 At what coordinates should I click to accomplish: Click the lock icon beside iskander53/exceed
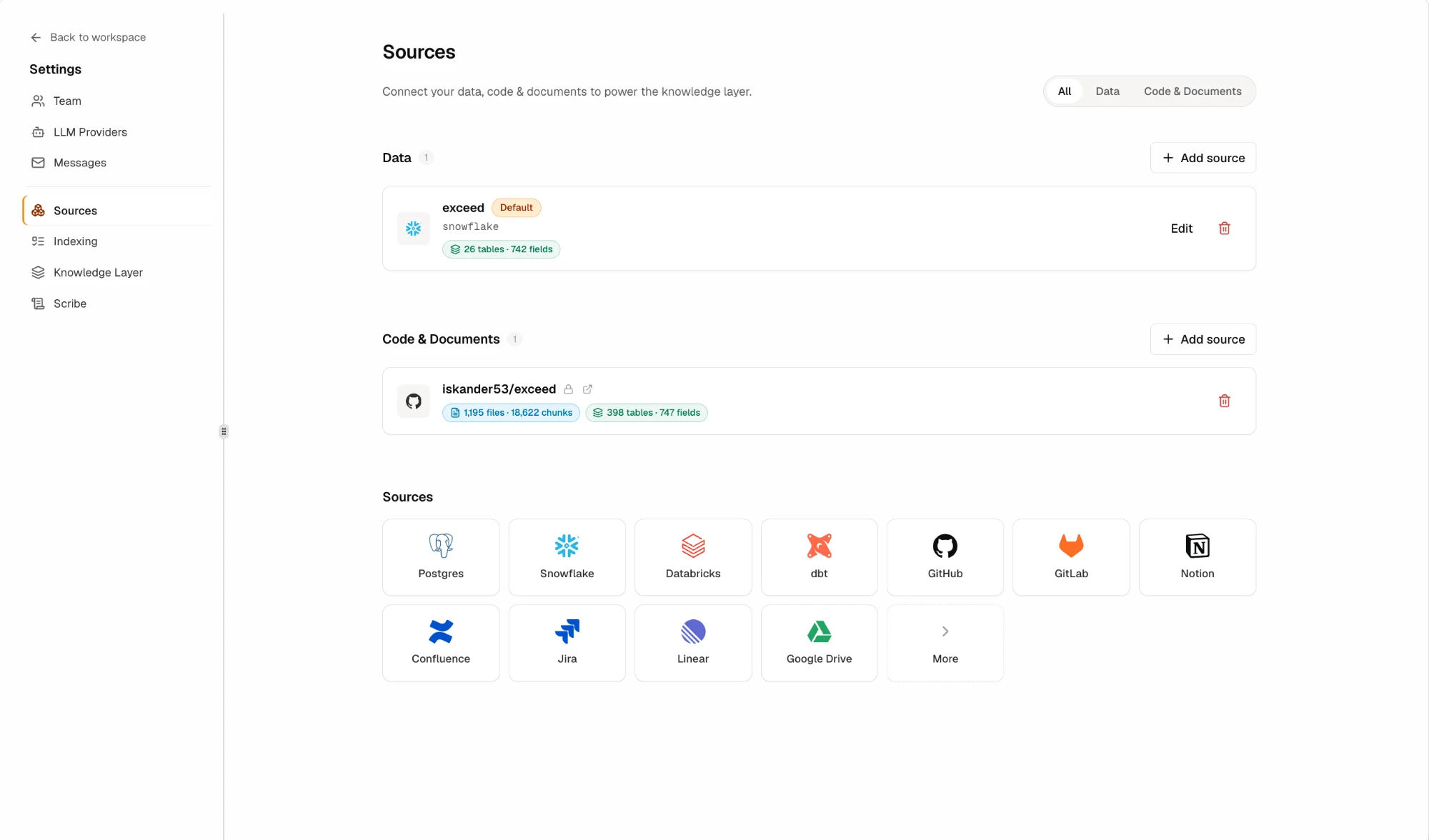(x=569, y=389)
